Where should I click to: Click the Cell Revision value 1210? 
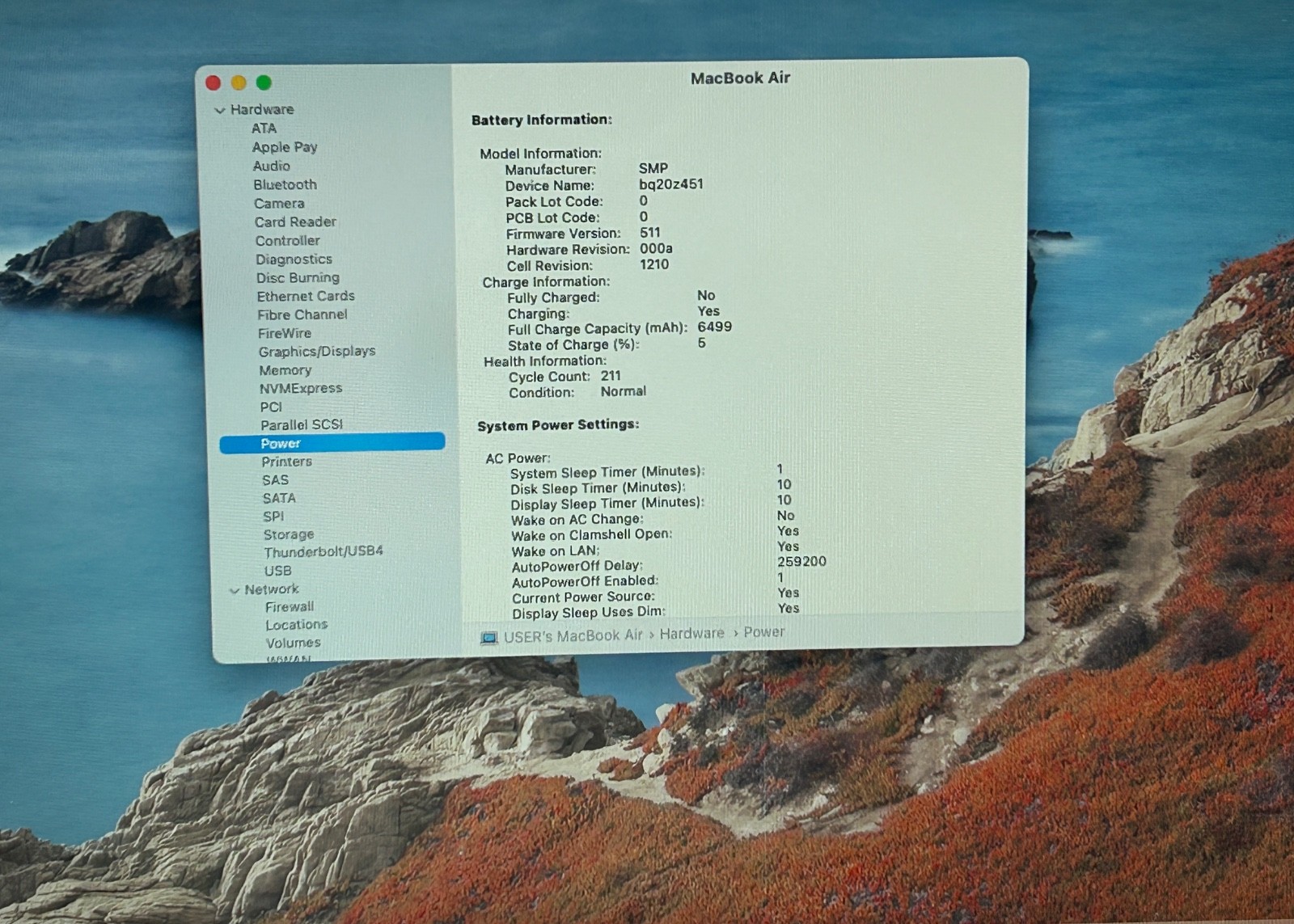click(654, 264)
